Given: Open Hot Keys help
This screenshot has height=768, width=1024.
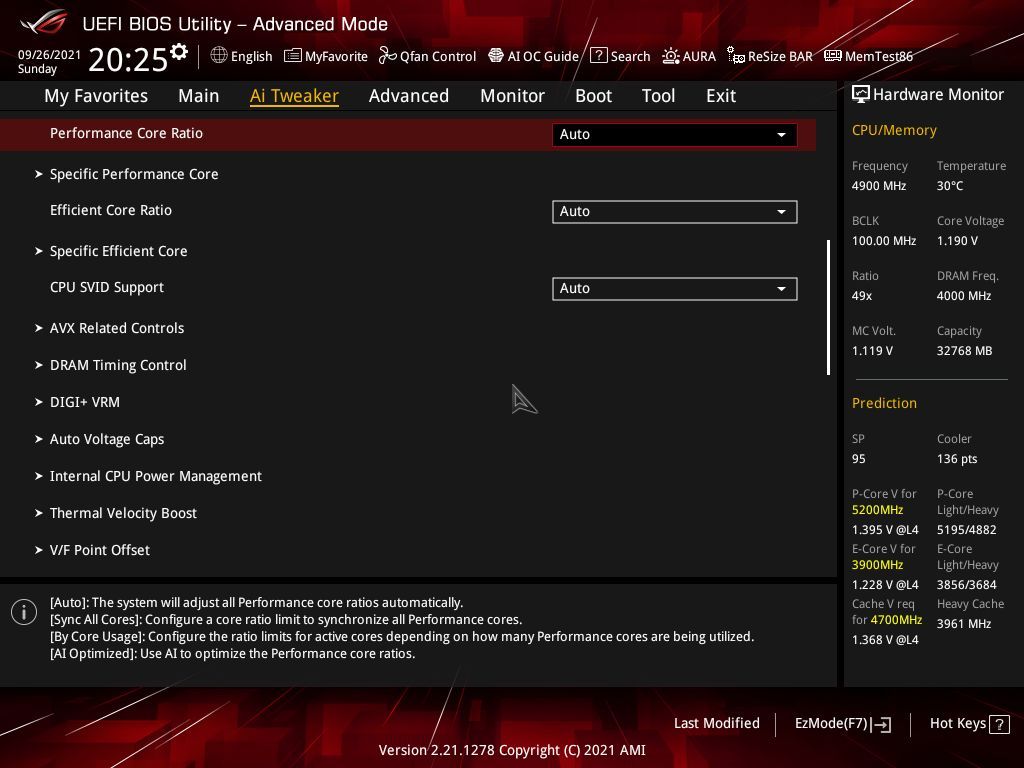Looking at the screenshot, I should coord(969,724).
